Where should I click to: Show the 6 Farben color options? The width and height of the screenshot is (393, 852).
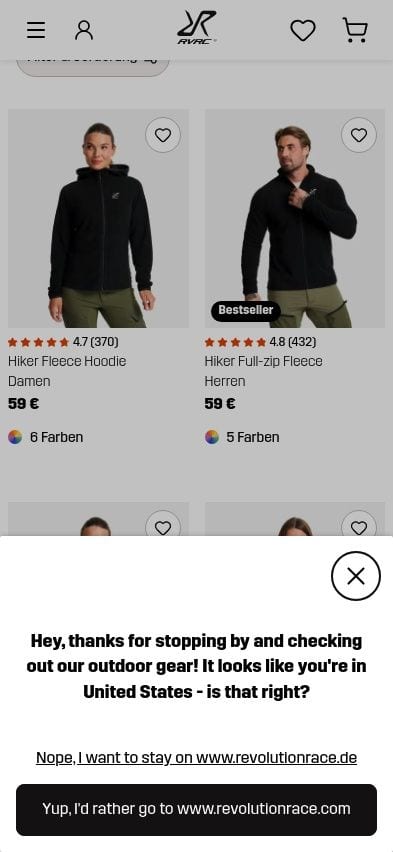pyautogui.click(x=46, y=437)
